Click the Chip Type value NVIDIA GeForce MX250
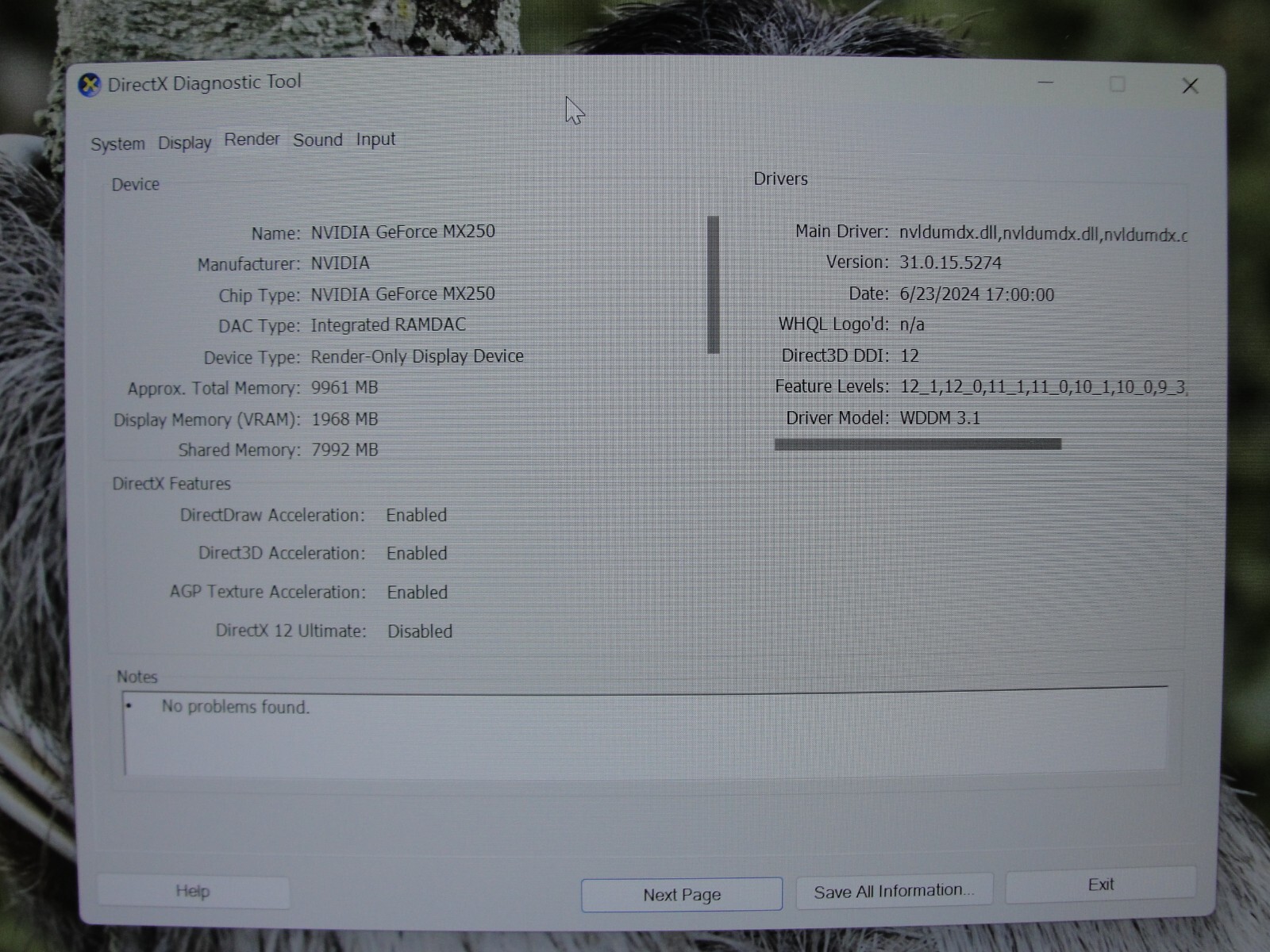Viewport: 1270px width, 952px height. (402, 294)
